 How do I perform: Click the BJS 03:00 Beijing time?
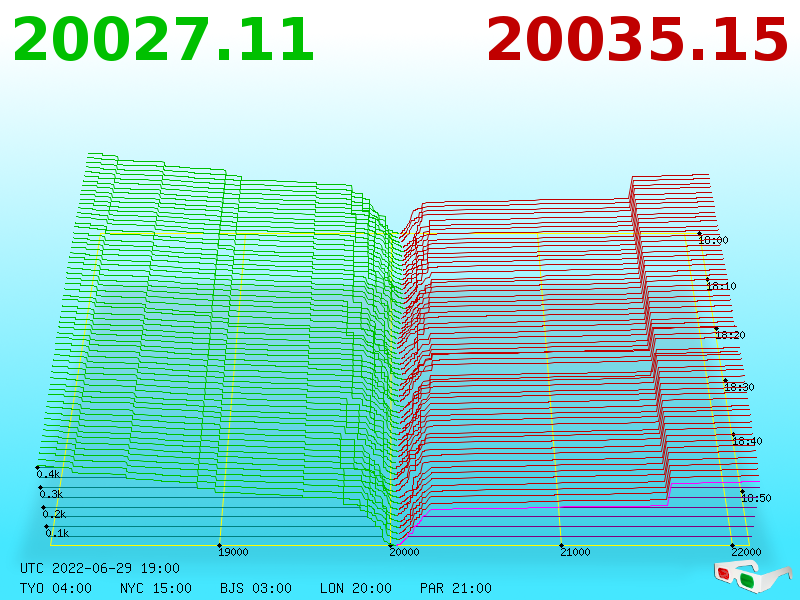256,588
